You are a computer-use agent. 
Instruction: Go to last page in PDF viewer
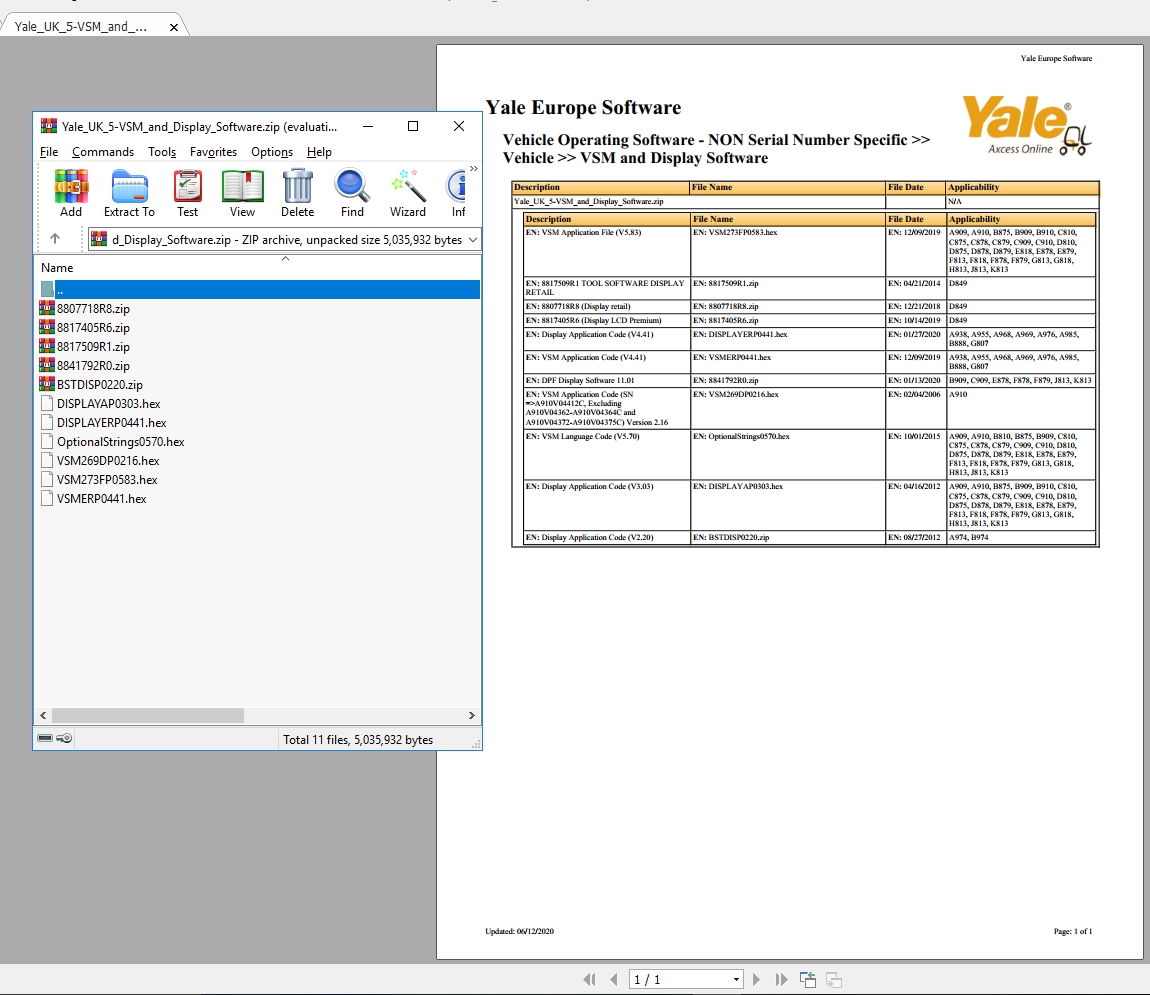[781, 979]
